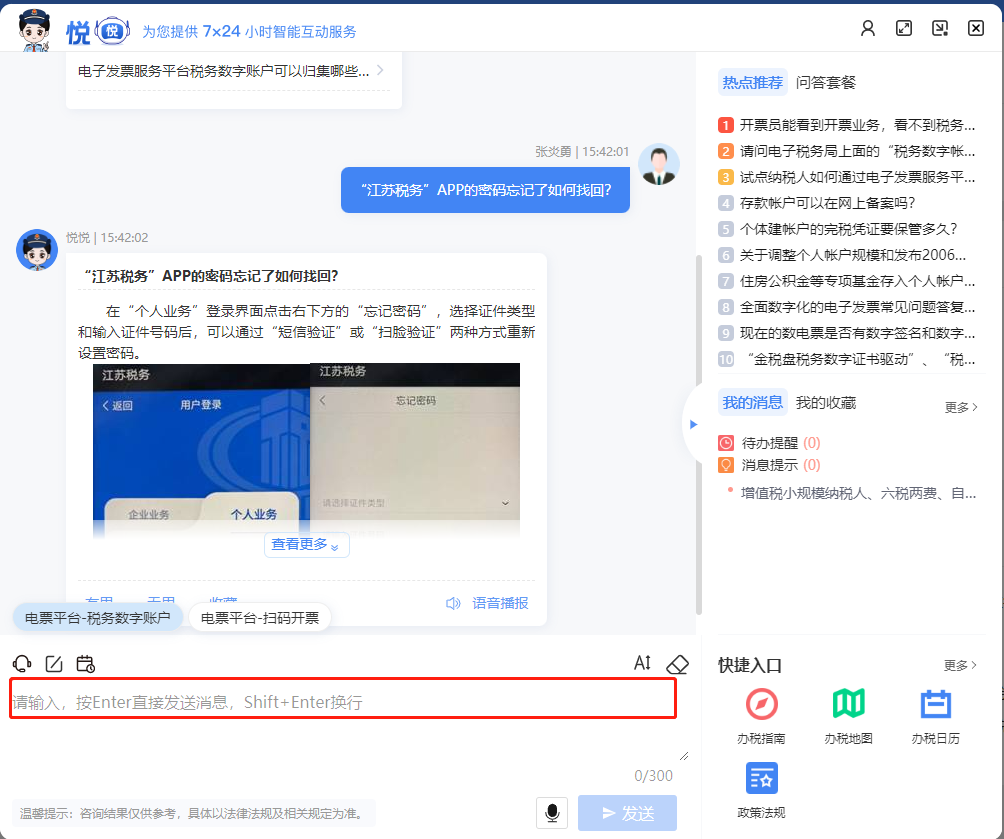Viewport: 1004px width, 839px height.
Task: Click the 语音播报 speaker icon
Action: (453, 603)
